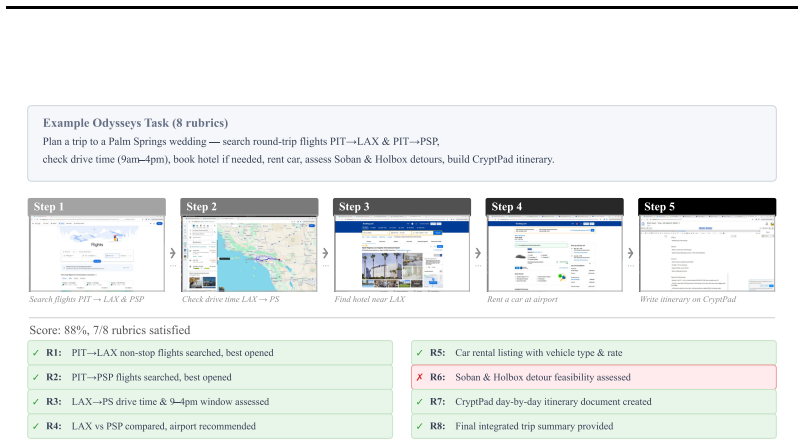The width and height of the screenshot is (804, 445).
Task: Select the Step 5 header label
Action: pos(659,207)
